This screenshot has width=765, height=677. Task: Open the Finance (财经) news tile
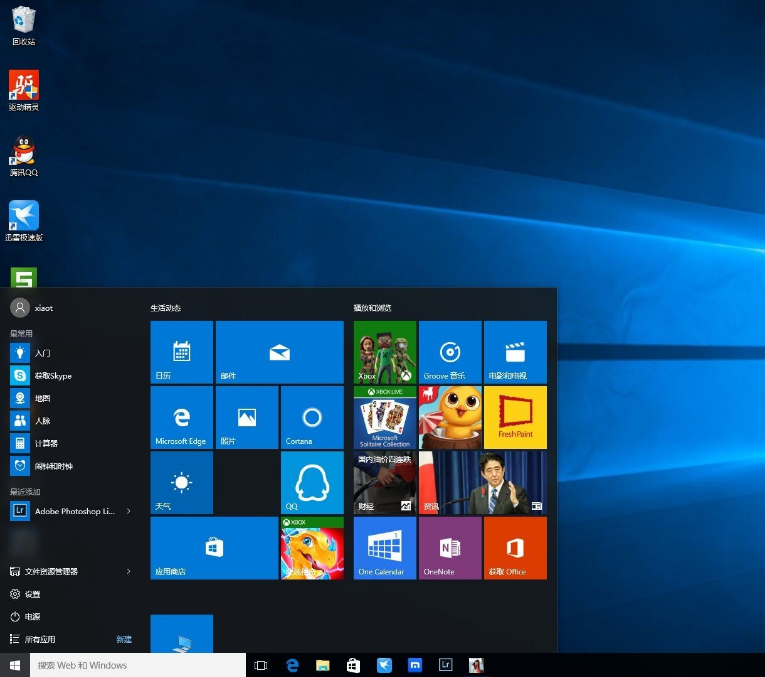coord(385,482)
